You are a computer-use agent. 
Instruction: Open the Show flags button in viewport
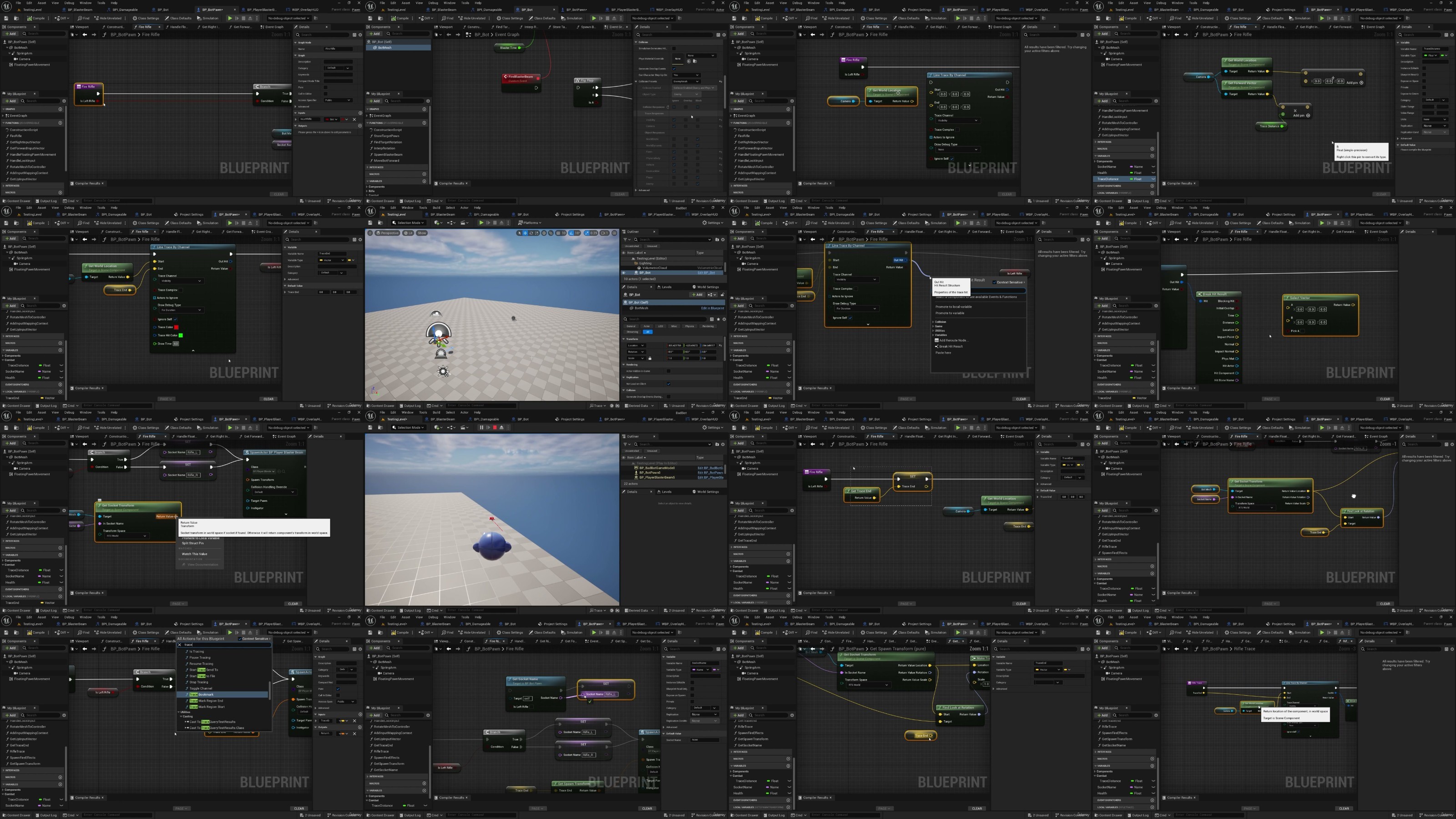click(422, 233)
